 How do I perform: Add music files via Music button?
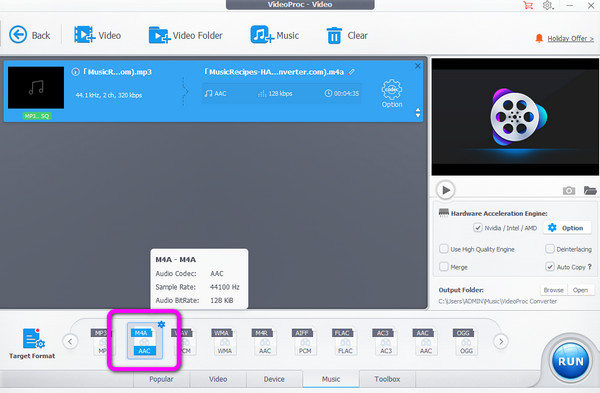tap(274, 35)
